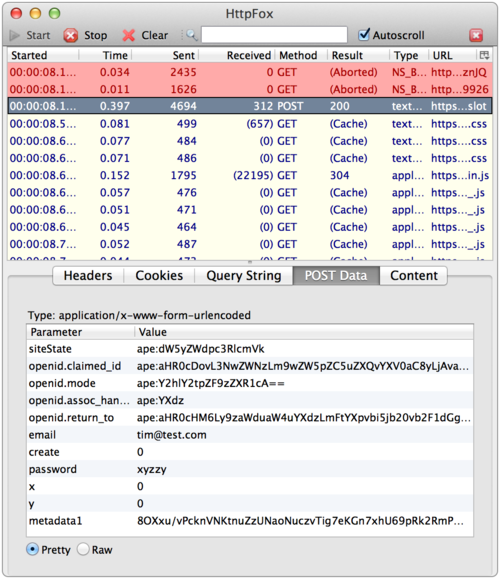
Task: Switch to the Headers tab
Action: point(88,275)
